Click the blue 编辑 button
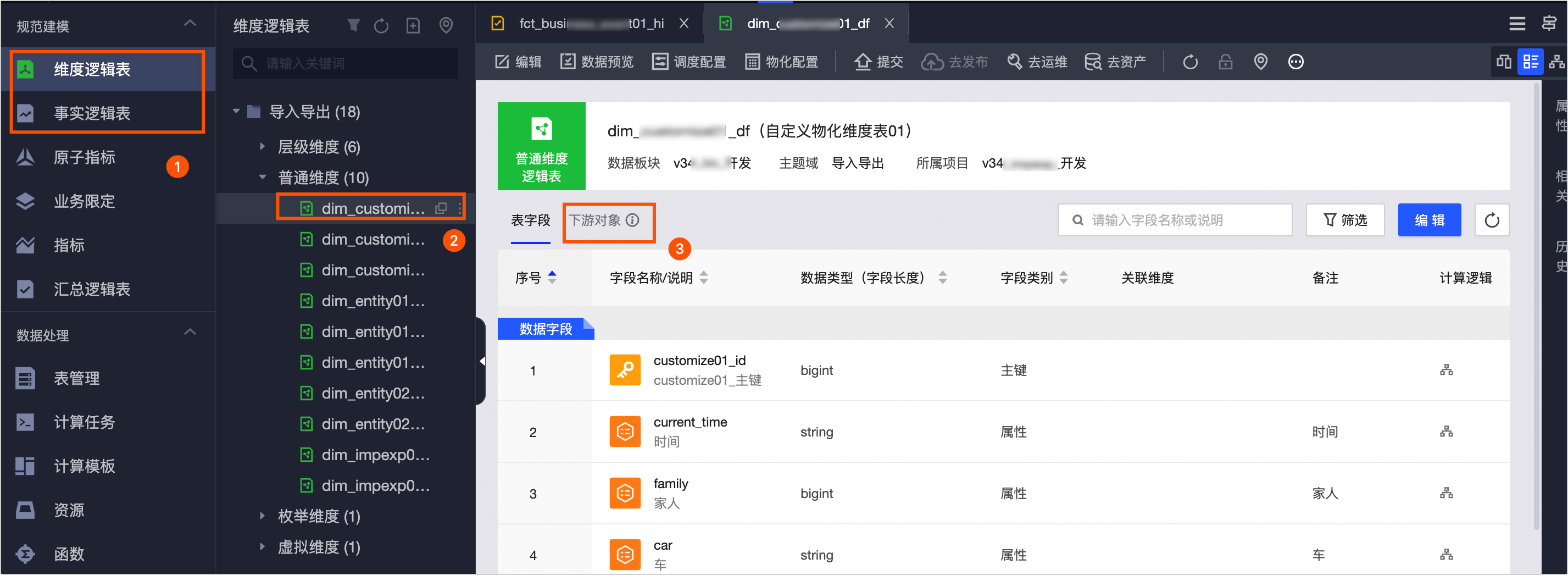The width and height of the screenshot is (1568, 575). point(1429,220)
